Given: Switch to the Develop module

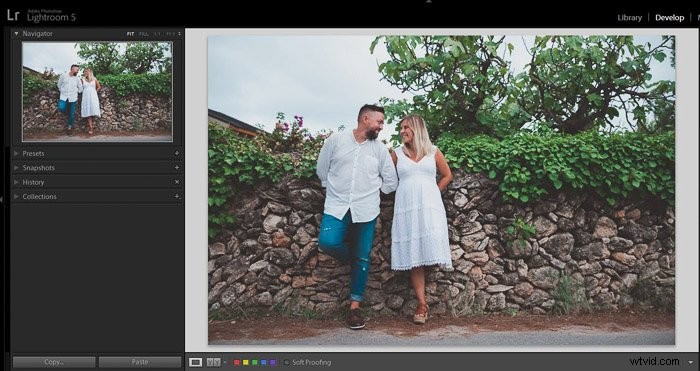Looking at the screenshot, I should [x=669, y=18].
